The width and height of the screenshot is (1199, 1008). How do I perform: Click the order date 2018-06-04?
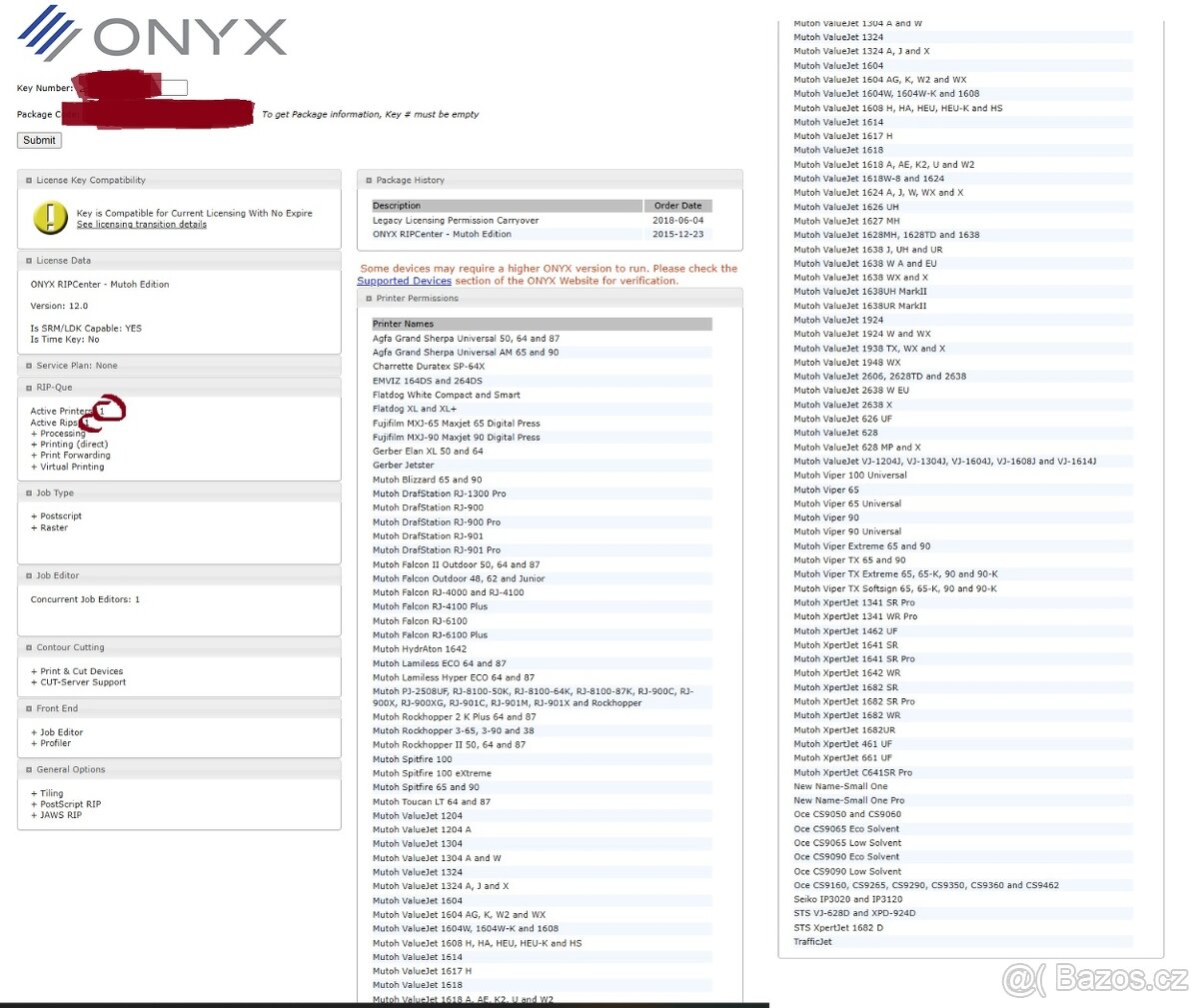(678, 221)
